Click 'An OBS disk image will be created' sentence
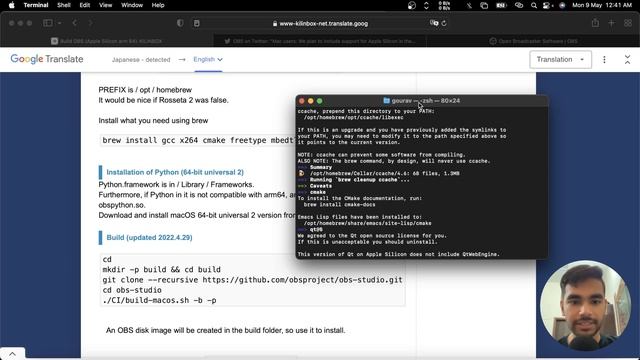The width and height of the screenshot is (640, 360). click(225, 330)
